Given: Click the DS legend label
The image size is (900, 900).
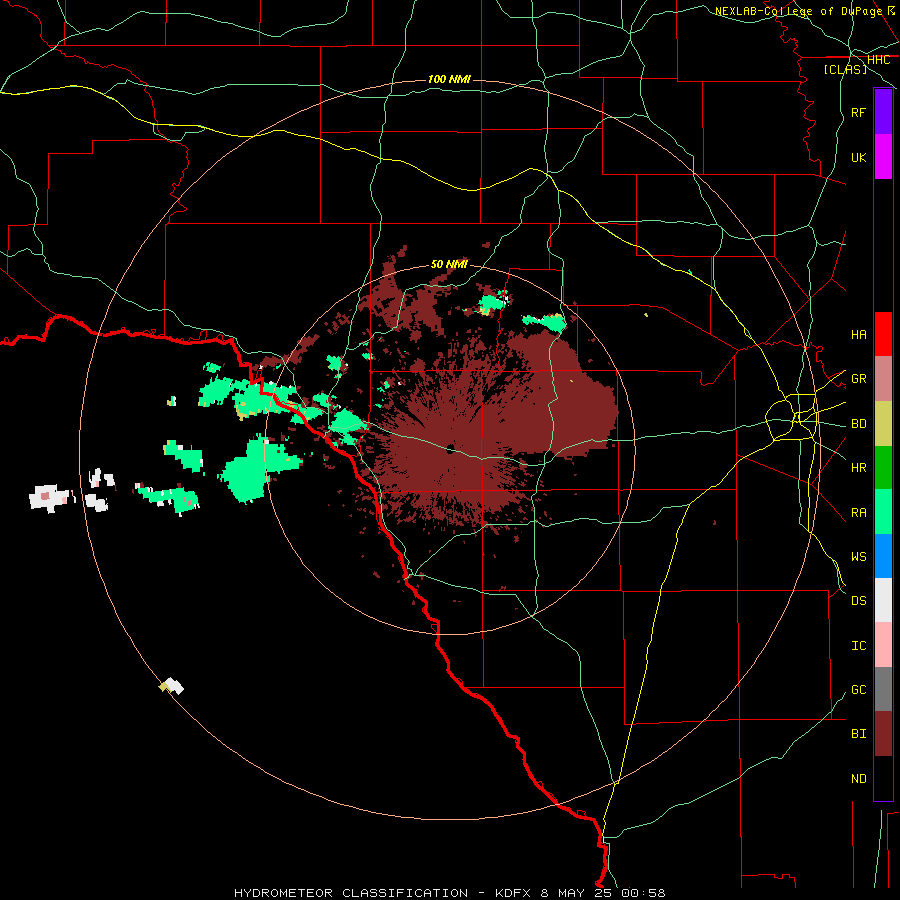Looking at the screenshot, I should tap(858, 600).
